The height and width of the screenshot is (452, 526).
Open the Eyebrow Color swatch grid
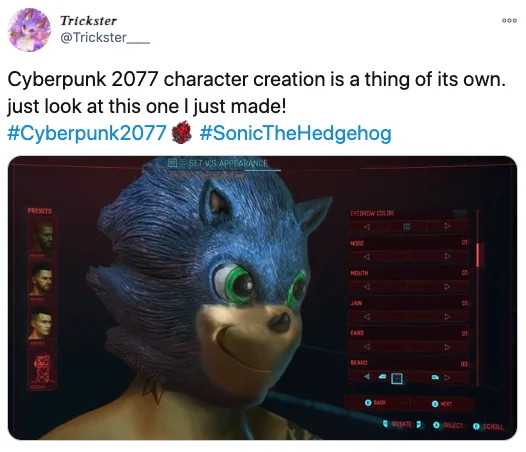coord(407,227)
